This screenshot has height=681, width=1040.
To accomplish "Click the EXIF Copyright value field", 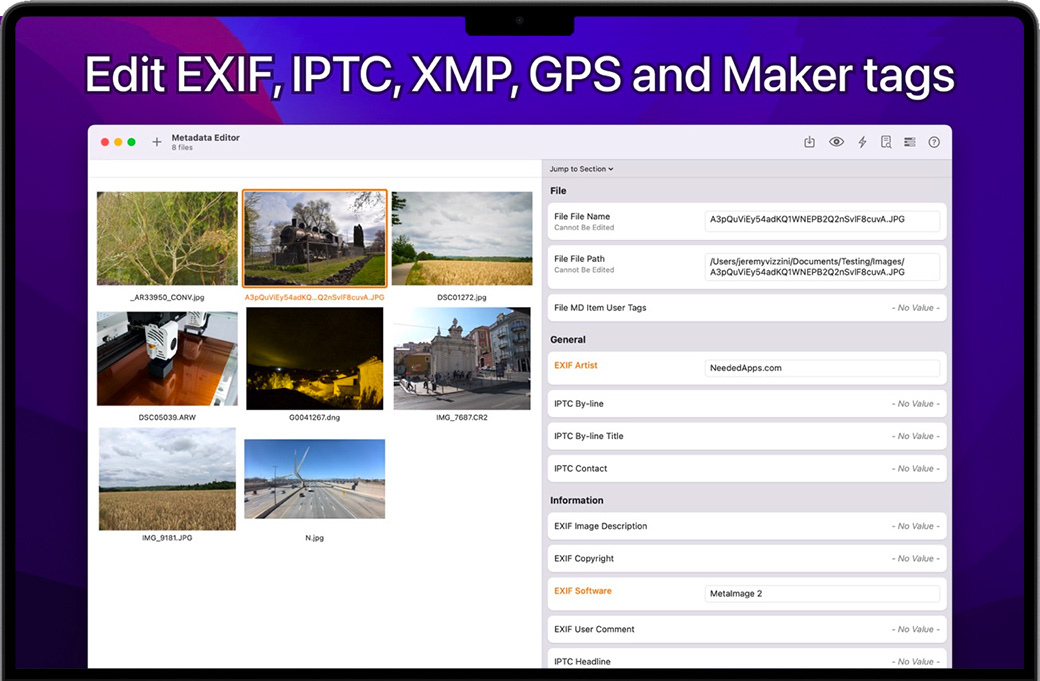I will (822, 559).
